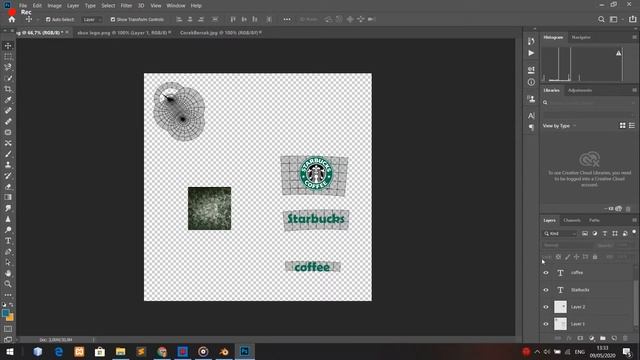Switch to the Navigator tab

click(581, 37)
